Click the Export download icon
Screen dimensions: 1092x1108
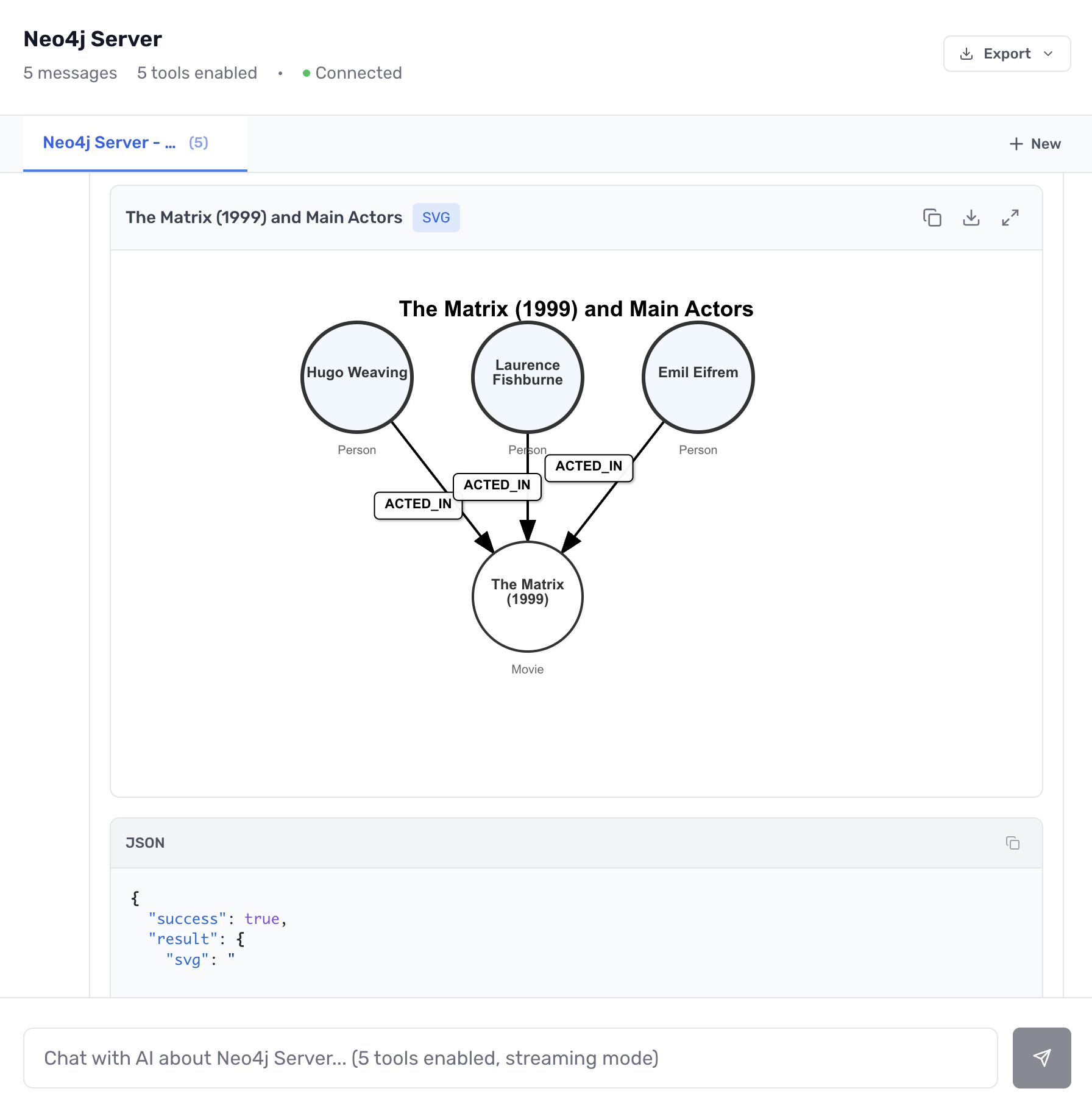(x=966, y=54)
